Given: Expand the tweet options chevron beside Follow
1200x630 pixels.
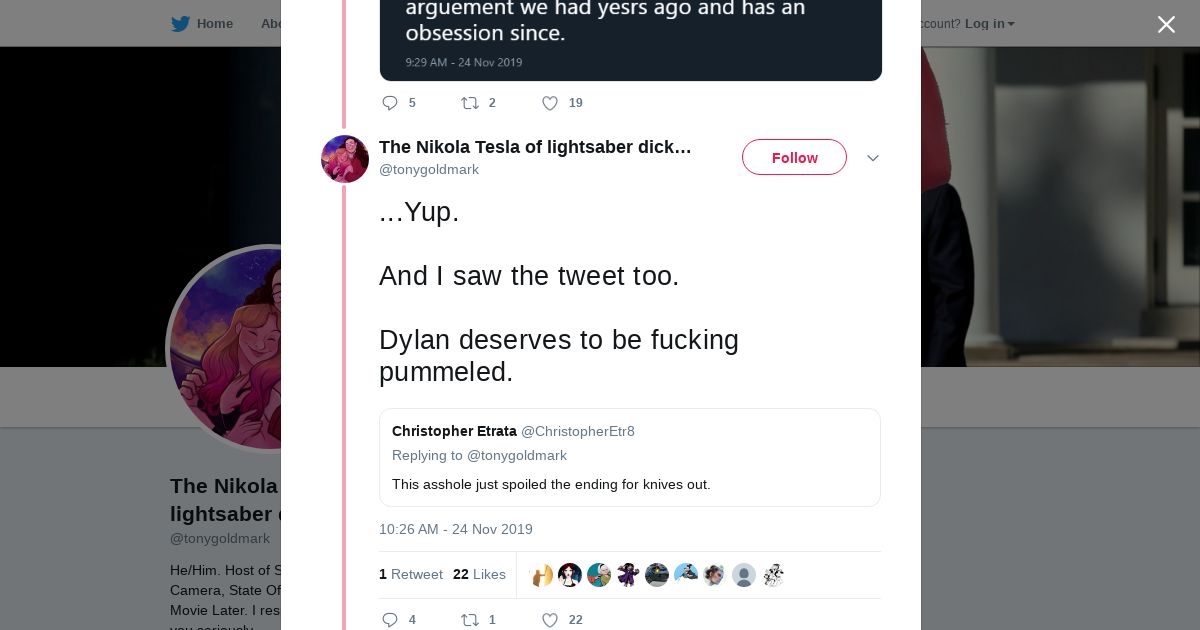Looking at the screenshot, I should point(873,158).
